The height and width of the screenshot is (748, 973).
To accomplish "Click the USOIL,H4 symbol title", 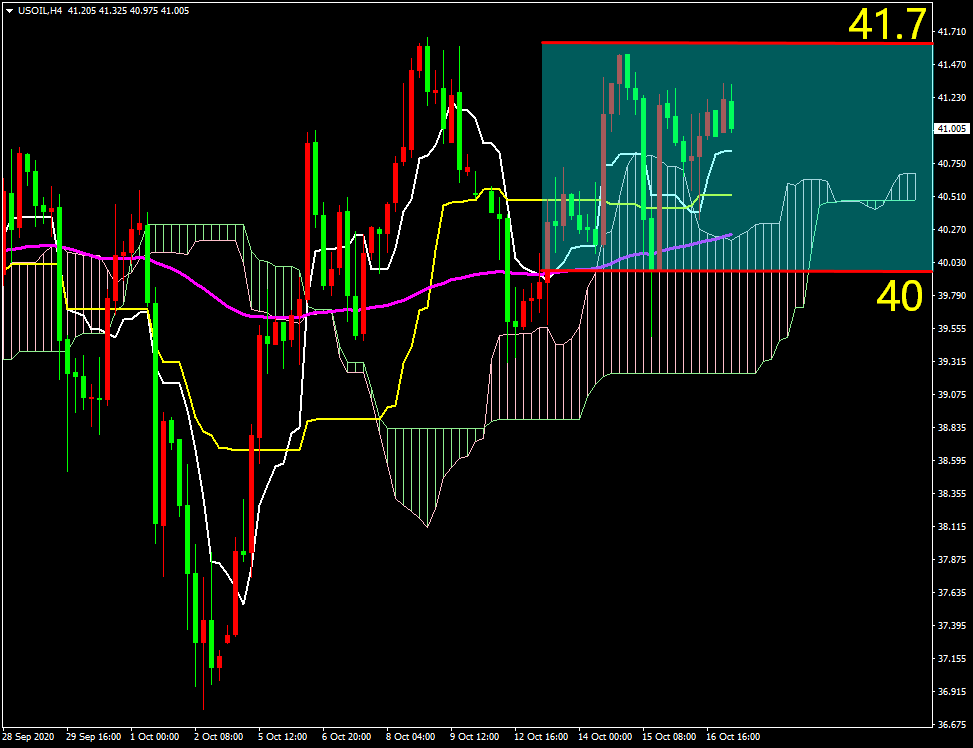I will (40, 10).
